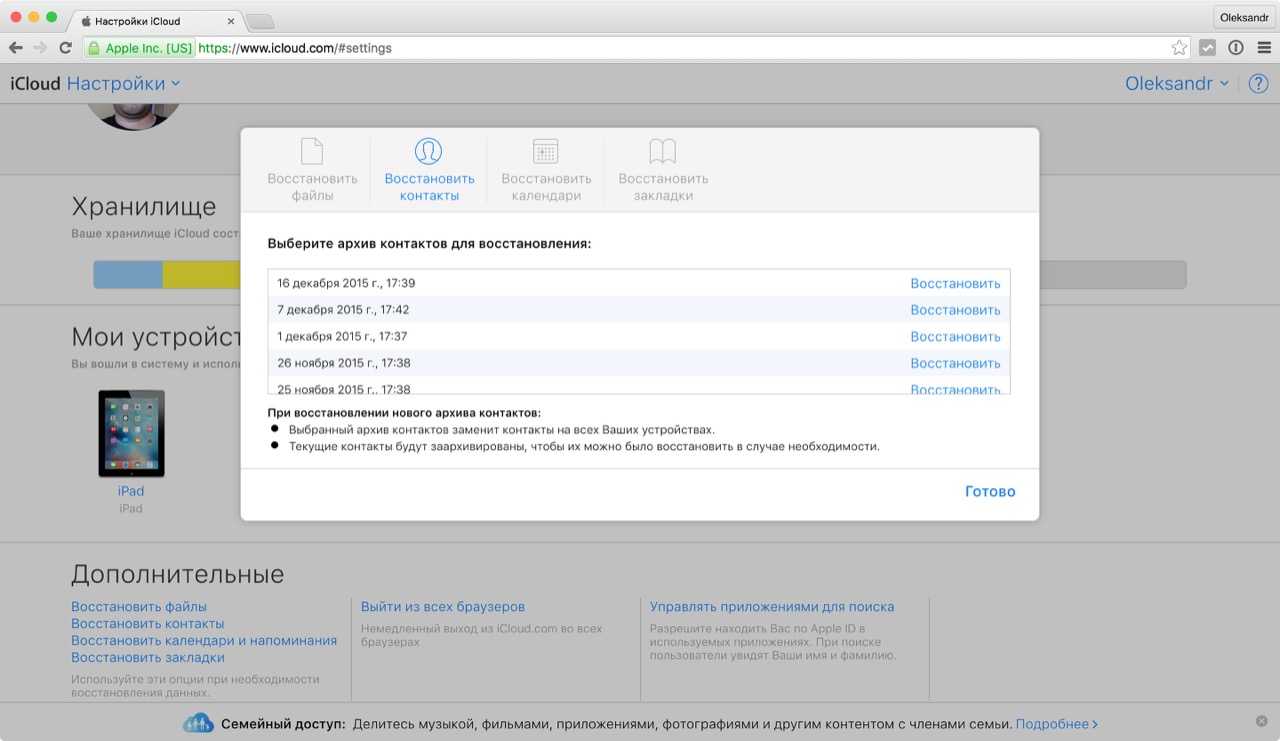Open the Oleksandr account dropdown menu
This screenshot has height=741, width=1280.
click(1176, 84)
